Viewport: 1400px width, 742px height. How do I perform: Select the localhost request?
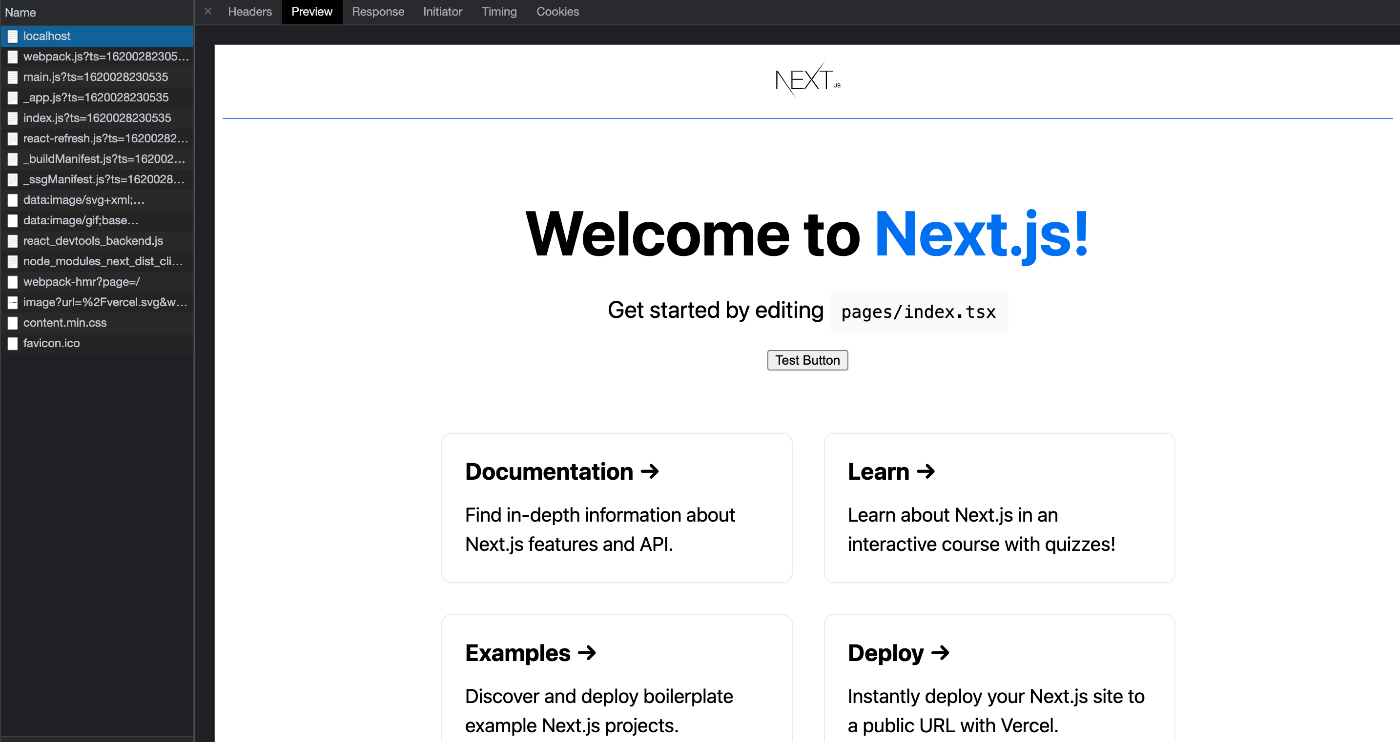(x=97, y=36)
